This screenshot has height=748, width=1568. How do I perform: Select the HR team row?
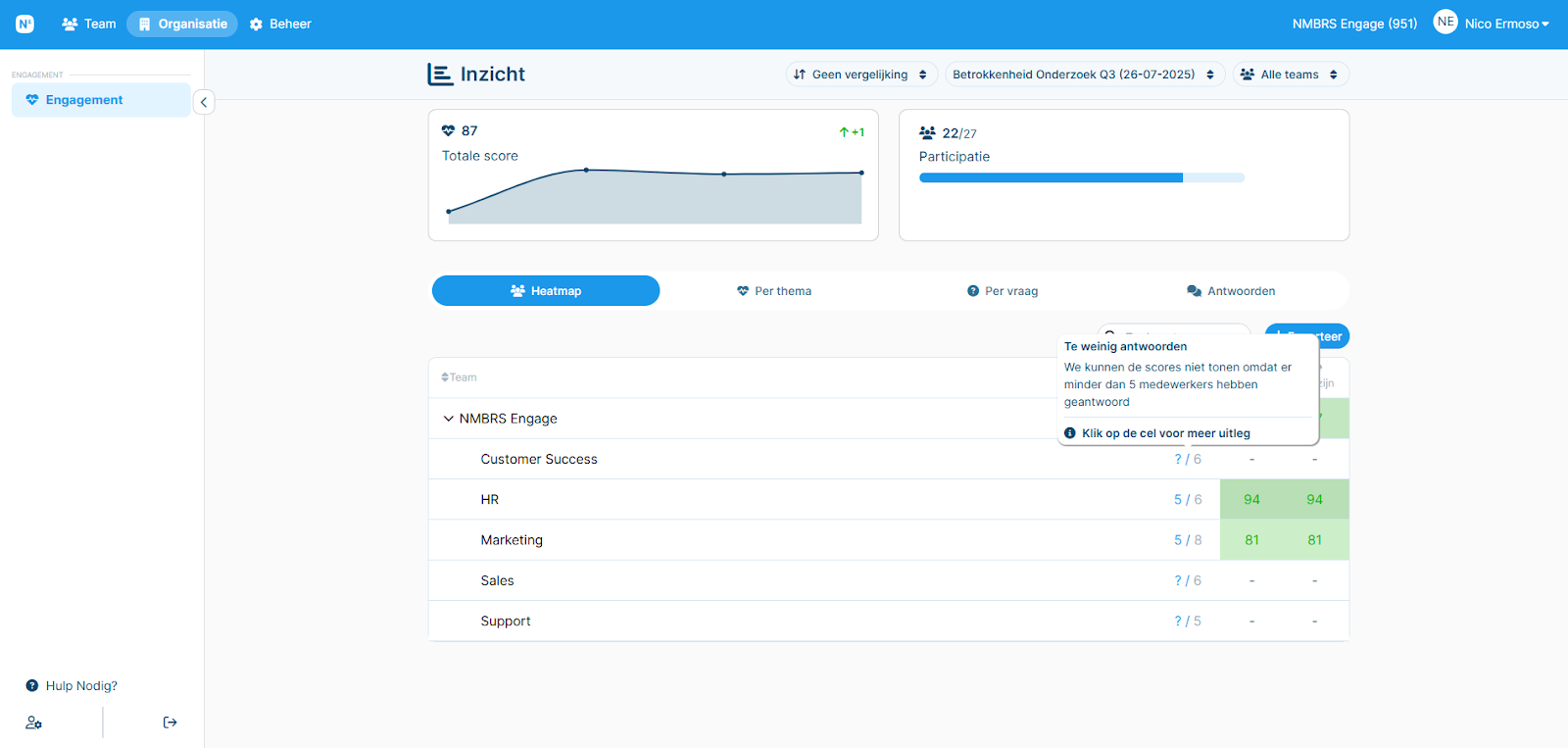(x=889, y=499)
